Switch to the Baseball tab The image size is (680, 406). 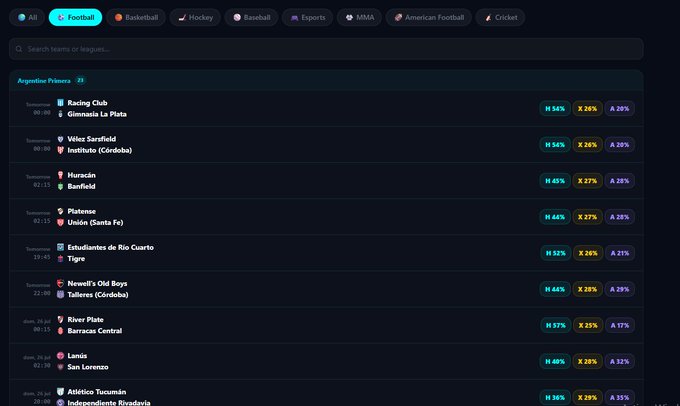pos(252,17)
